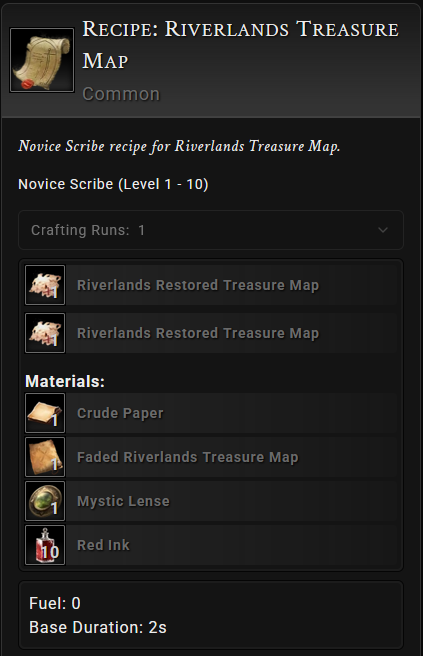Screen dimensions: 423x656
Task: Click the Common rarity label
Action: point(121,94)
